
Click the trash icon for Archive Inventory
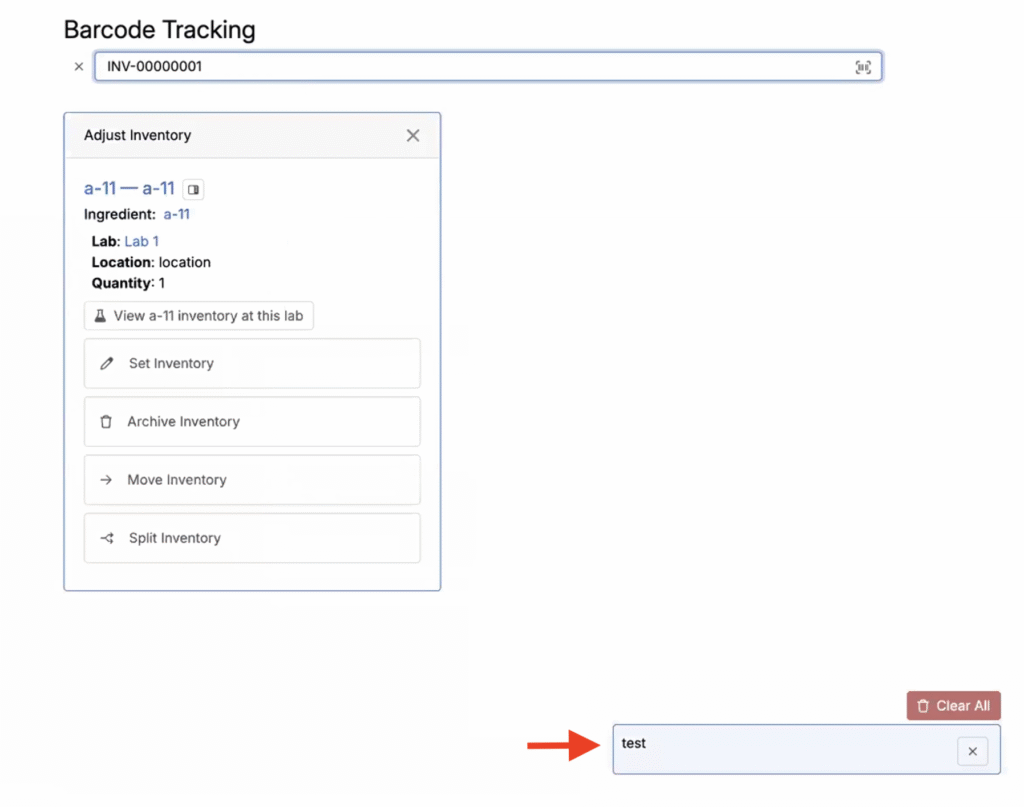(106, 421)
